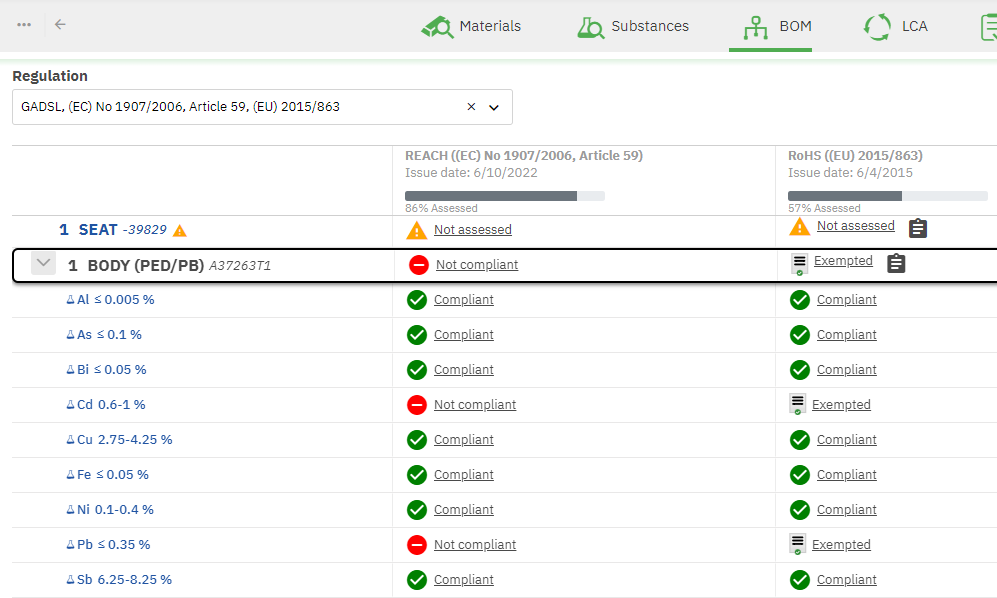Select the Sb 6.25-8.25 % substance
This screenshot has height=598, width=997.
click(124, 580)
